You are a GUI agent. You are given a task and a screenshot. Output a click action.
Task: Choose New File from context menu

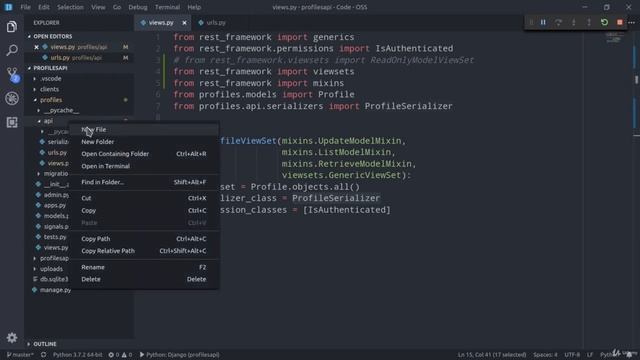coord(144,129)
